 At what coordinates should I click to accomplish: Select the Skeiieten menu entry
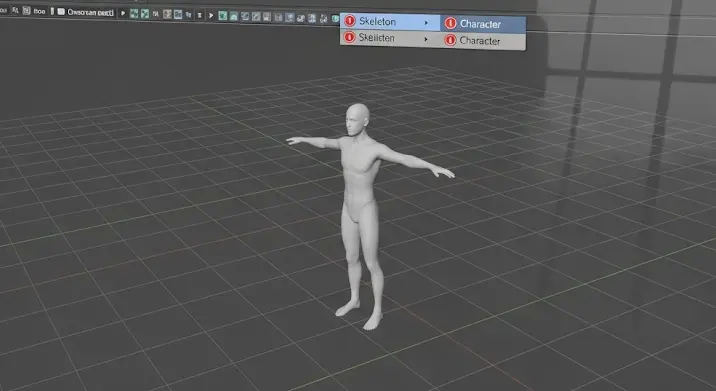[390, 38]
